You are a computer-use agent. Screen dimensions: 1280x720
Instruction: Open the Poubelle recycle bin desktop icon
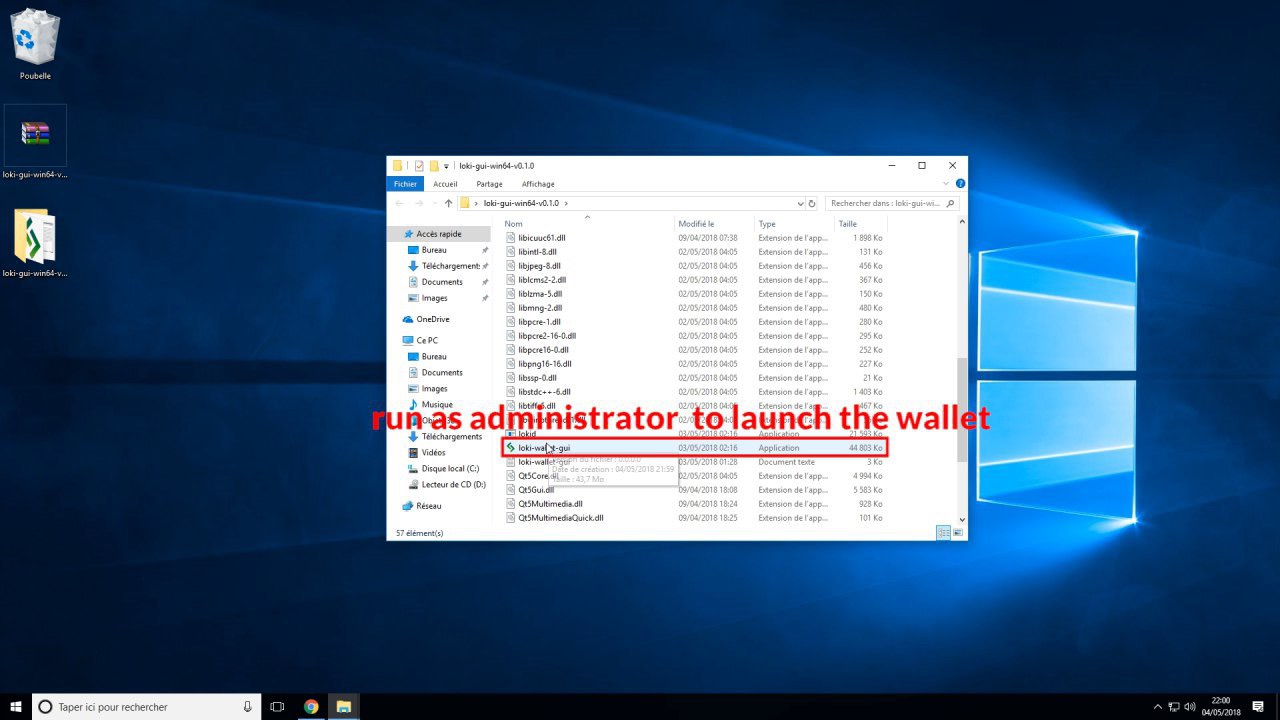[35, 44]
